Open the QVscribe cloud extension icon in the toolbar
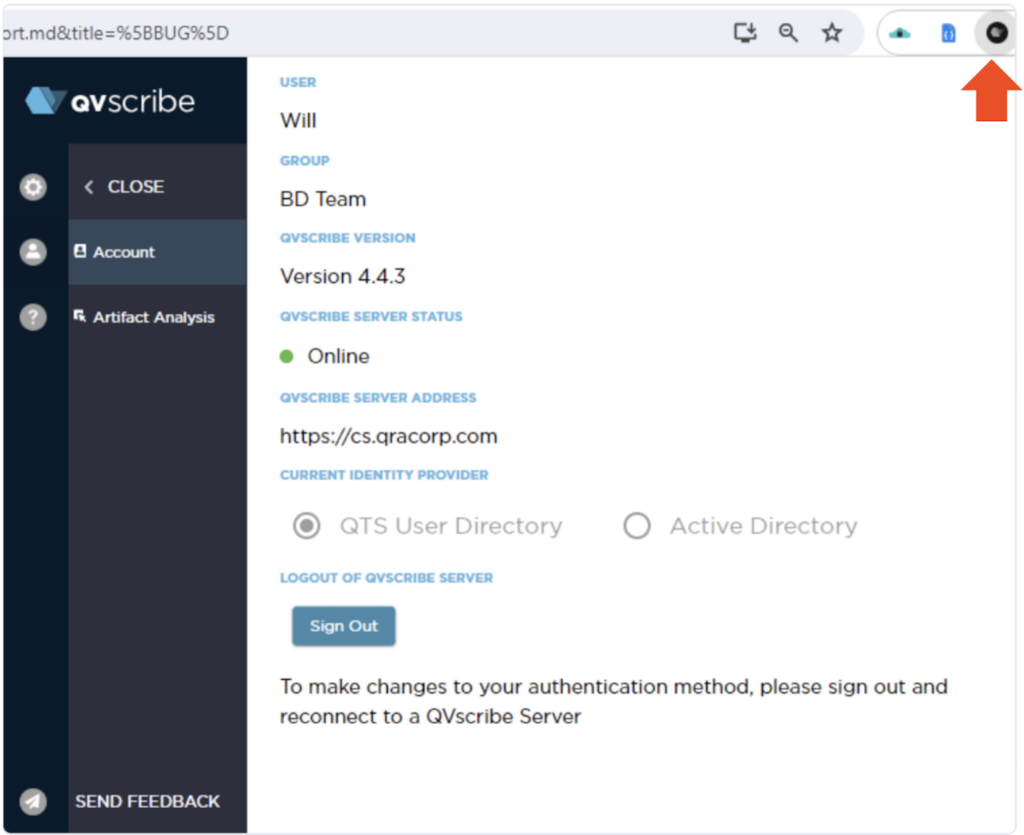This screenshot has height=835, width=1024. (x=899, y=32)
